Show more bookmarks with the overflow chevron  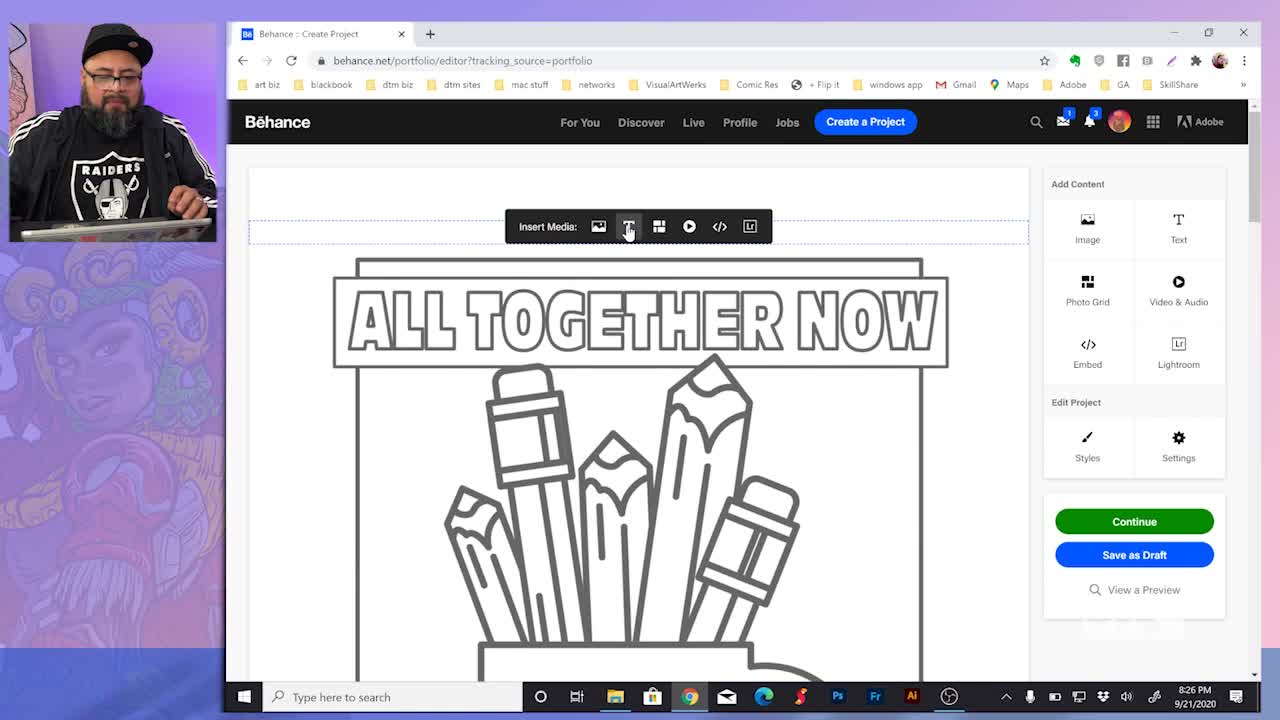(x=1243, y=85)
